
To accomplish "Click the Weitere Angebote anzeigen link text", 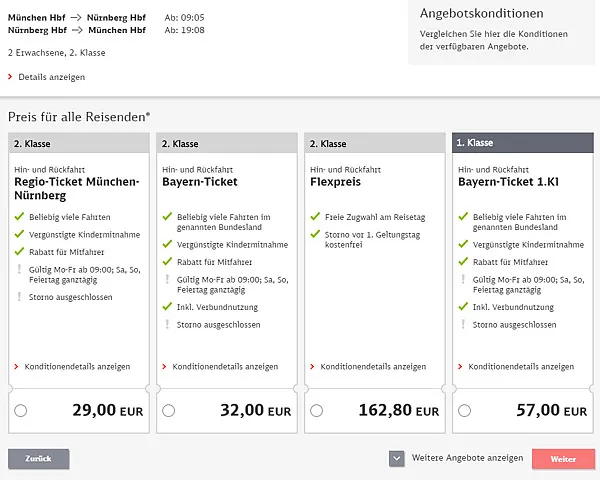I will (x=467, y=458).
